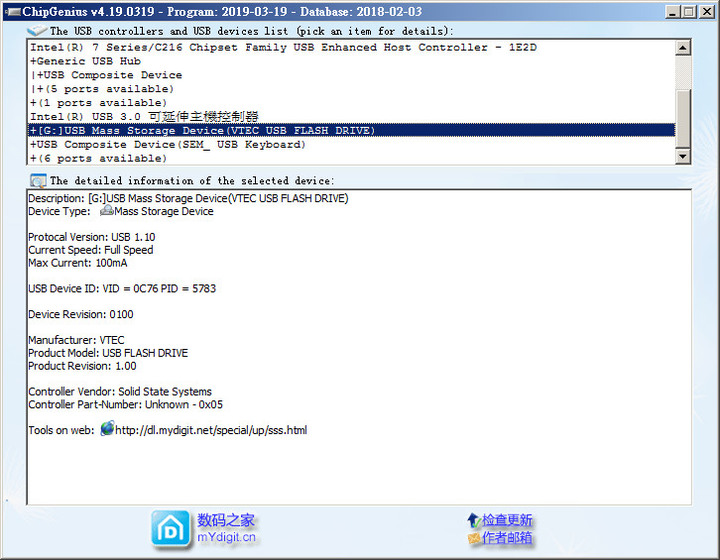Click the magnifier icon beside detailed information heading

(x=38, y=180)
